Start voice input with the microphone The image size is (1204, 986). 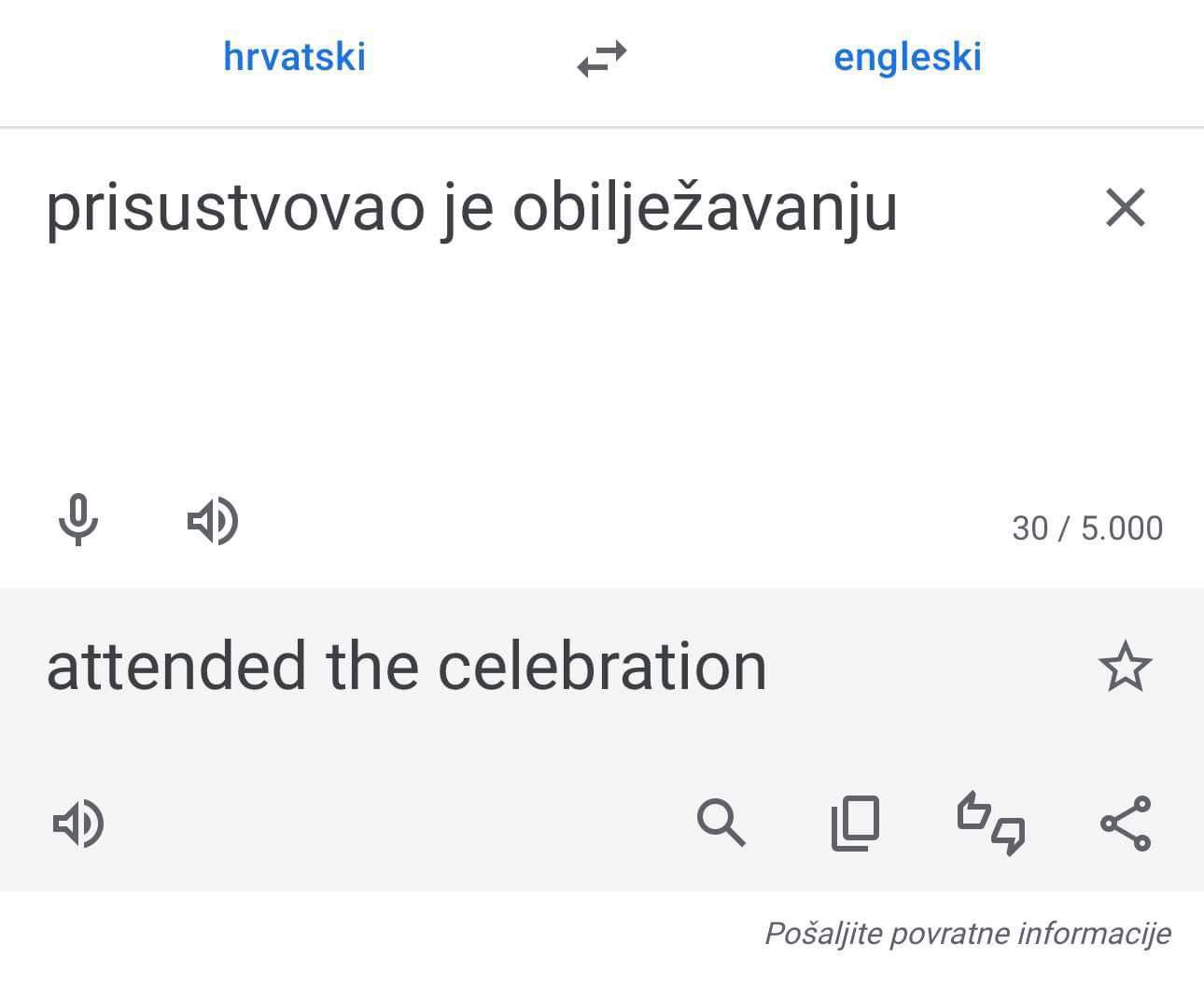click(x=78, y=520)
